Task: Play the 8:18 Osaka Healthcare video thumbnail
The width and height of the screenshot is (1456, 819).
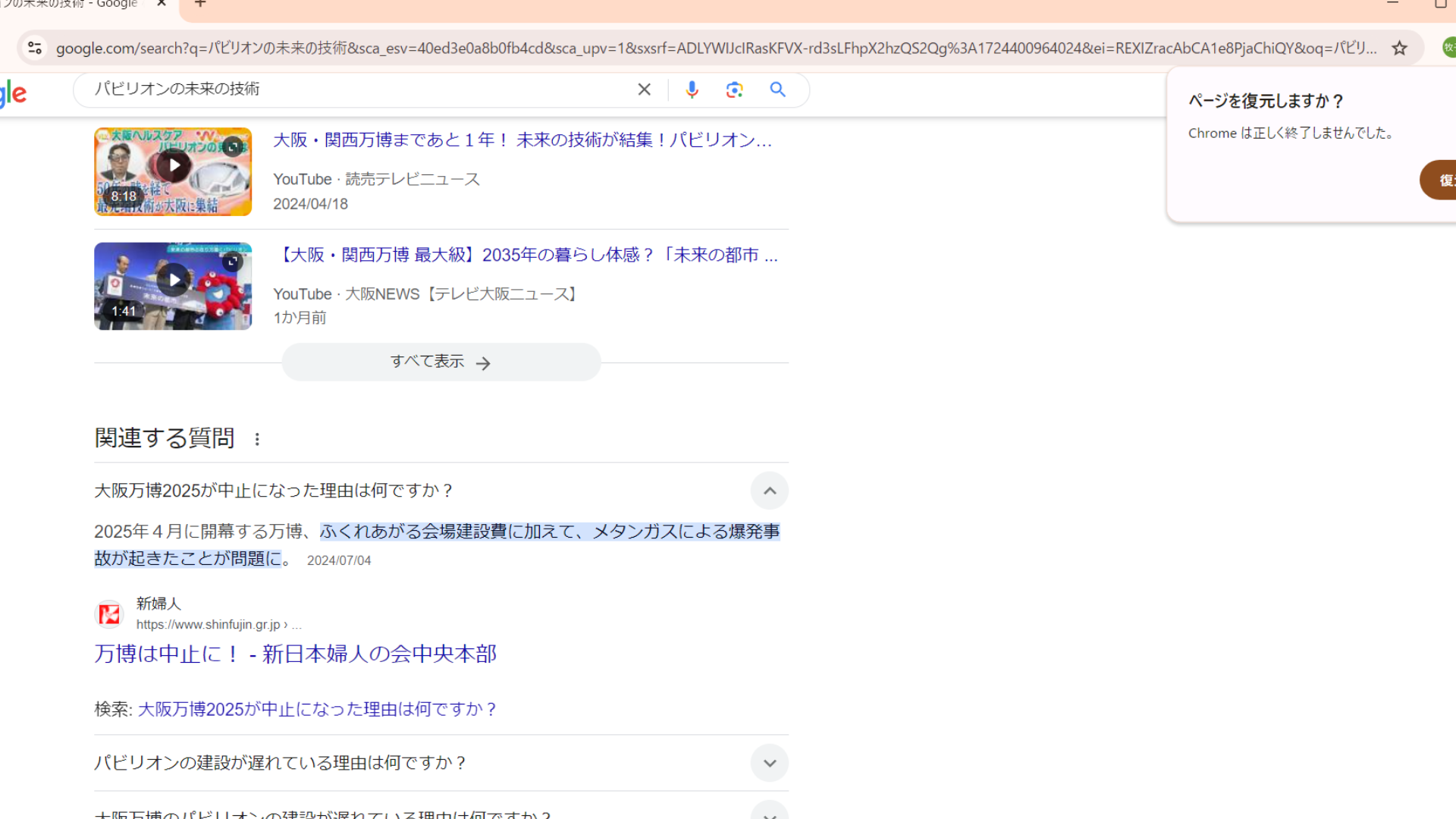Action: pyautogui.click(x=173, y=171)
